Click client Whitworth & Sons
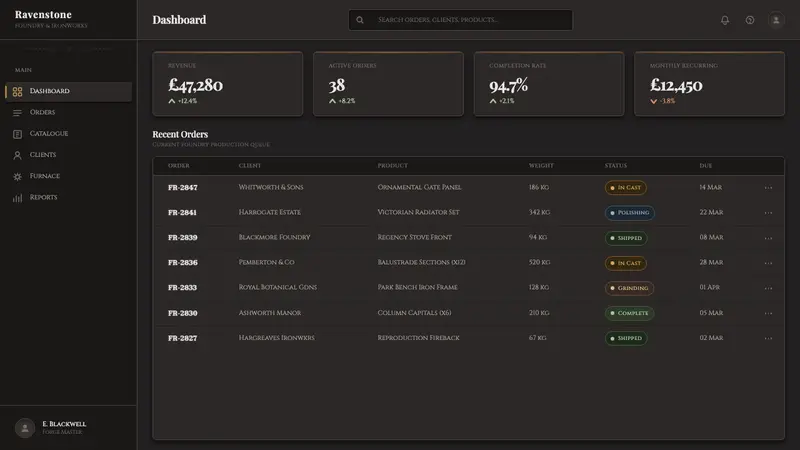The height and width of the screenshot is (450, 800). click(x=271, y=187)
